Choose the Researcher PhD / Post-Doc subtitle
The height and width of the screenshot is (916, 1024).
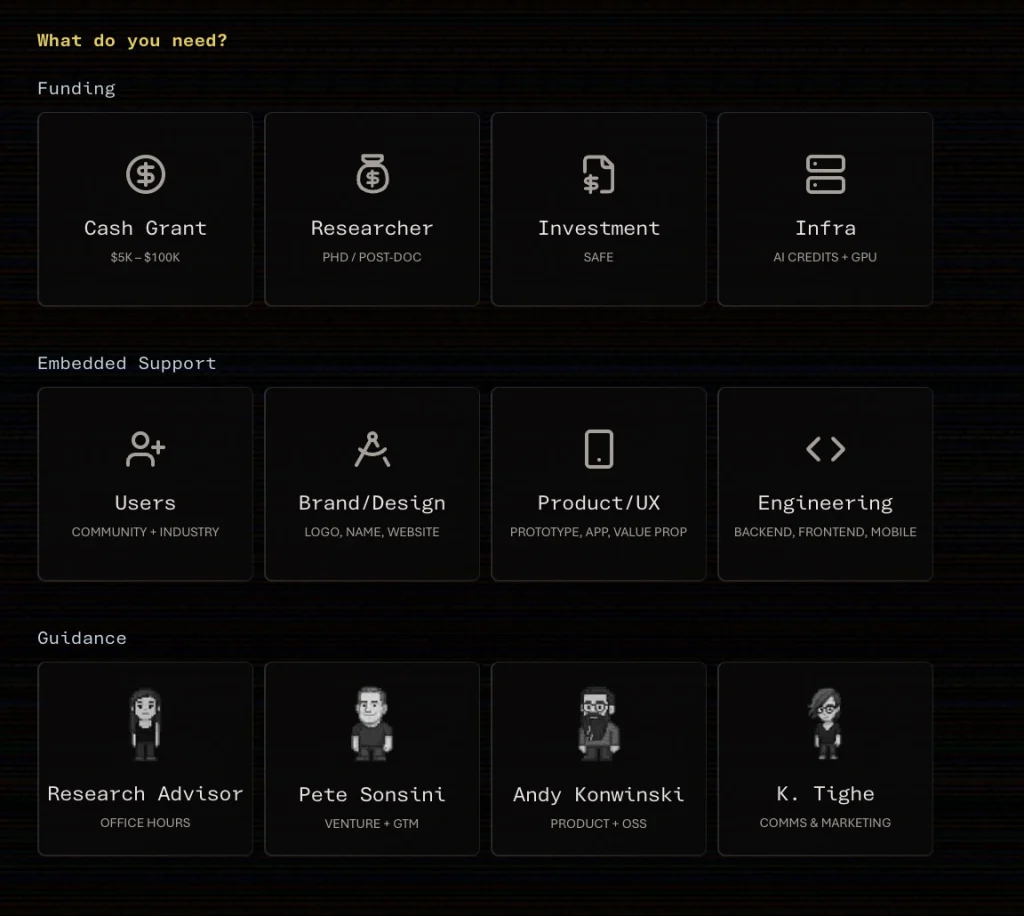372,257
